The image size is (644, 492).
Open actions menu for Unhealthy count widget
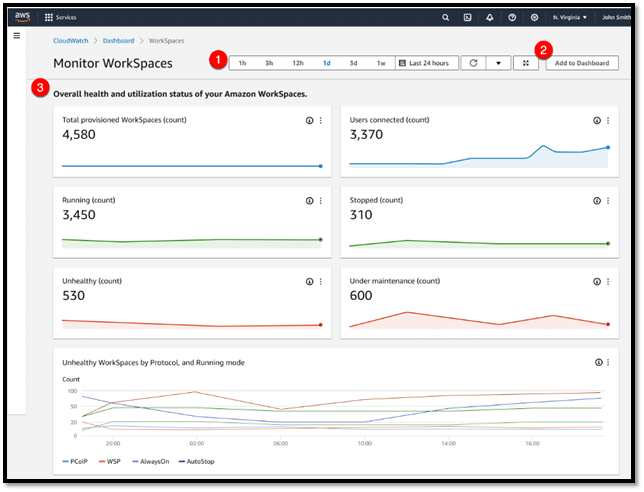(x=321, y=281)
